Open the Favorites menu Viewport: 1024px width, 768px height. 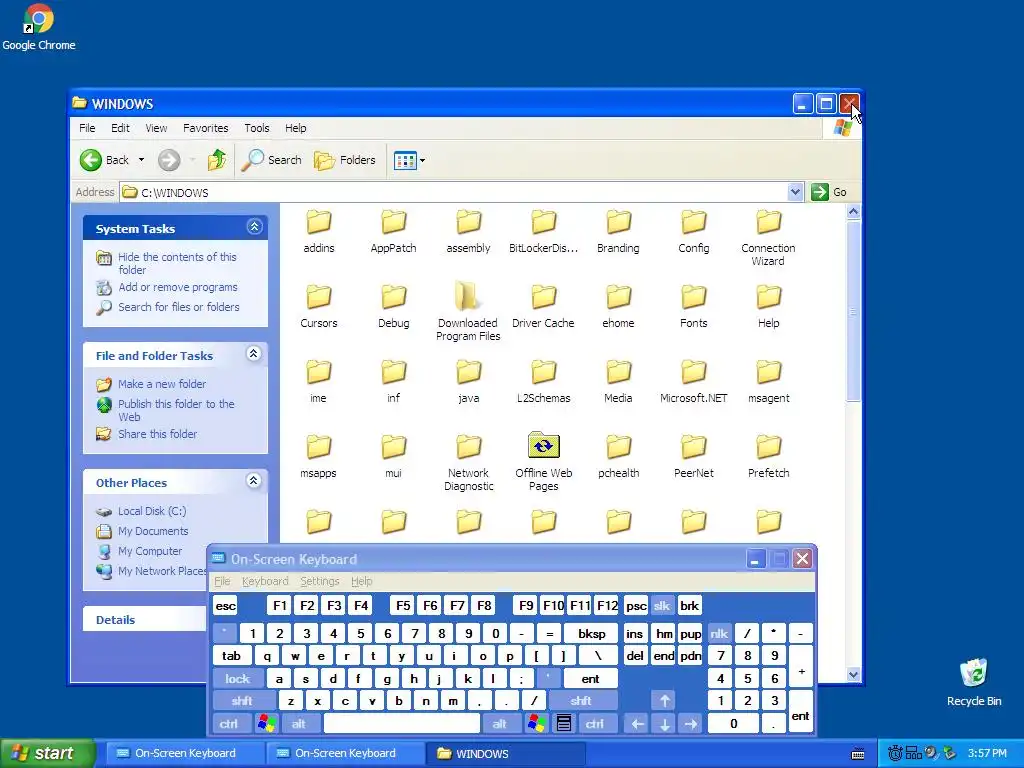[x=206, y=128]
